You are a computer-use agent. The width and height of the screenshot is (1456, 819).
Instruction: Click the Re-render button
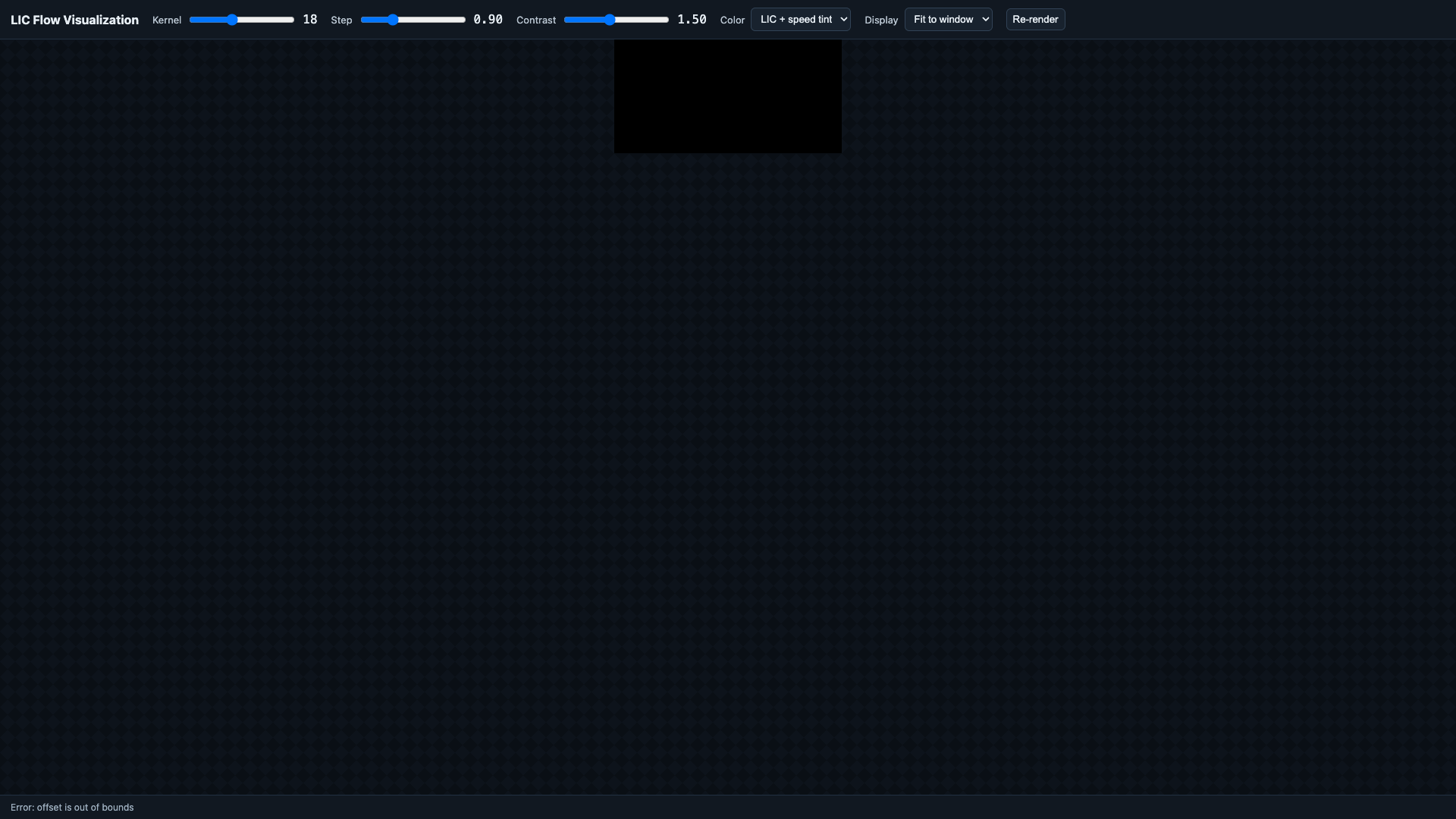1035,20
